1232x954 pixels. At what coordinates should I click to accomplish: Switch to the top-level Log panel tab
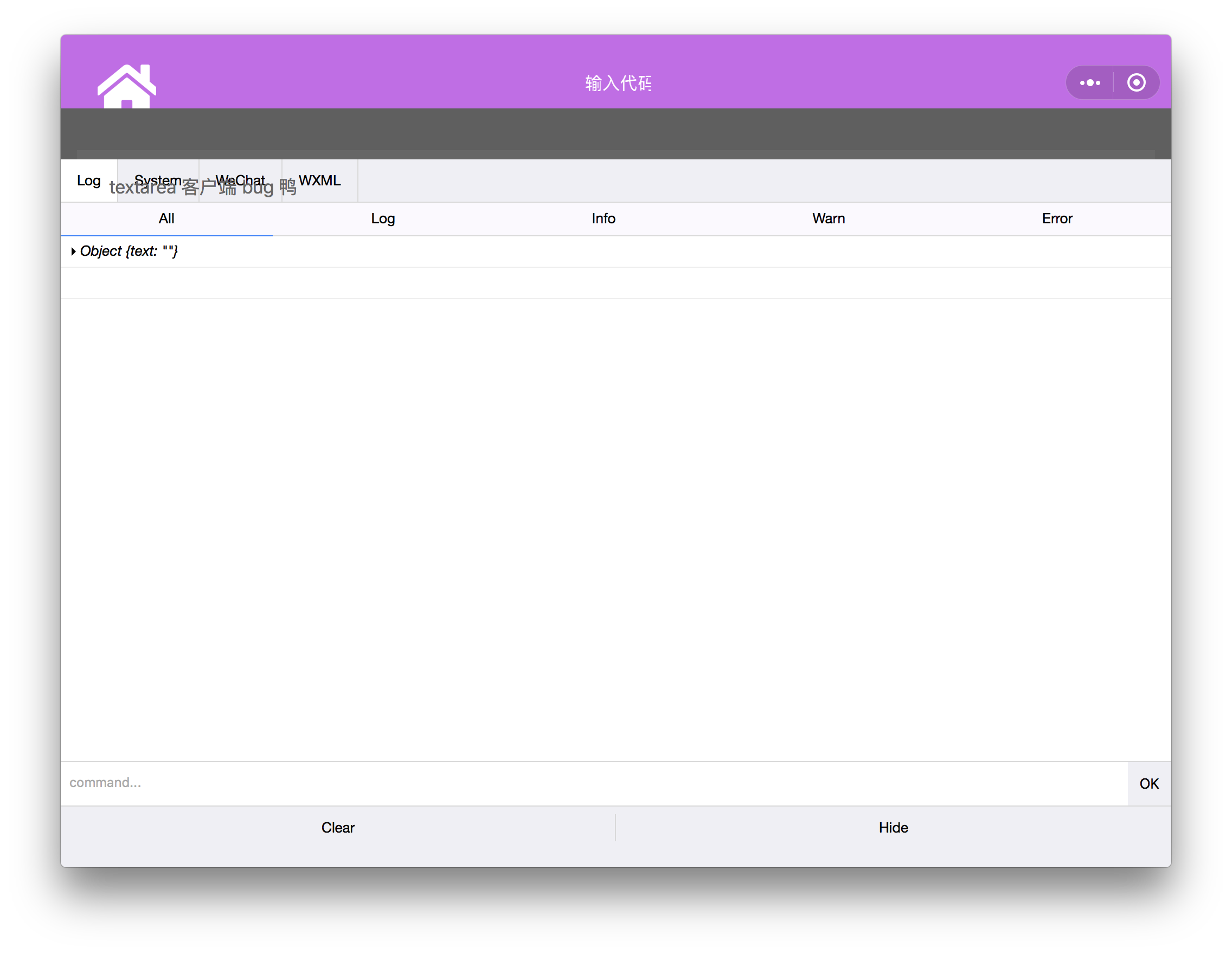point(88,181)
